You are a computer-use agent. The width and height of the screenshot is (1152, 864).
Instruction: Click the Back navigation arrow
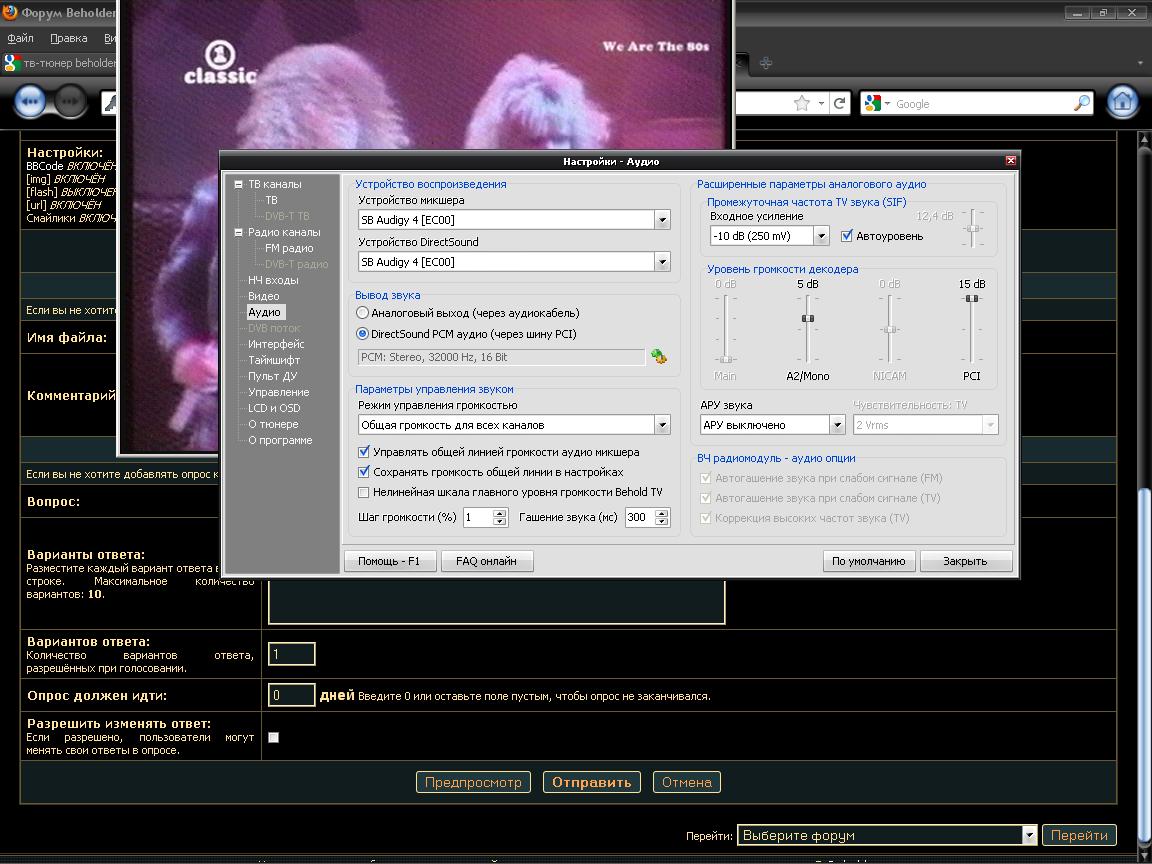(30, 101)
